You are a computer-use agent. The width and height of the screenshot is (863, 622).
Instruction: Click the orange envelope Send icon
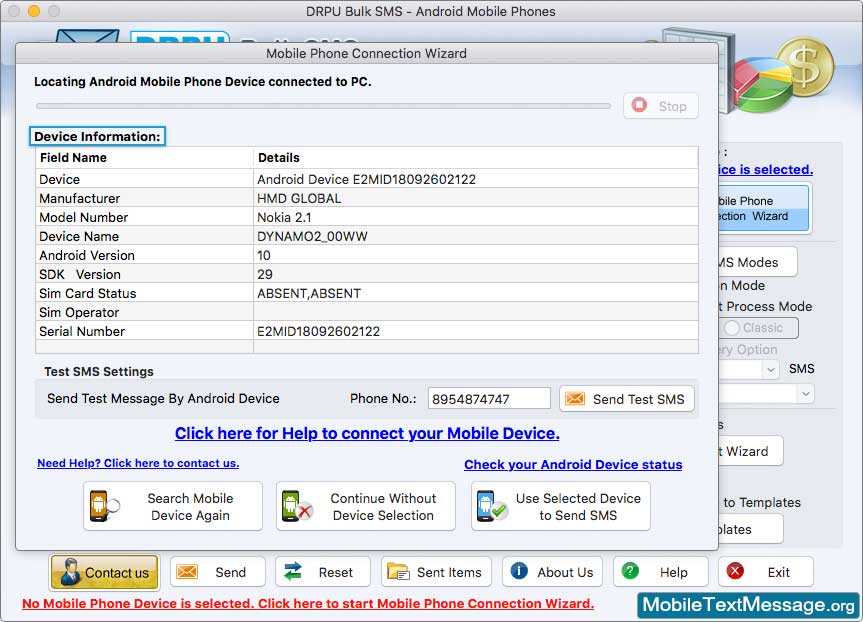tap(187, 572)
